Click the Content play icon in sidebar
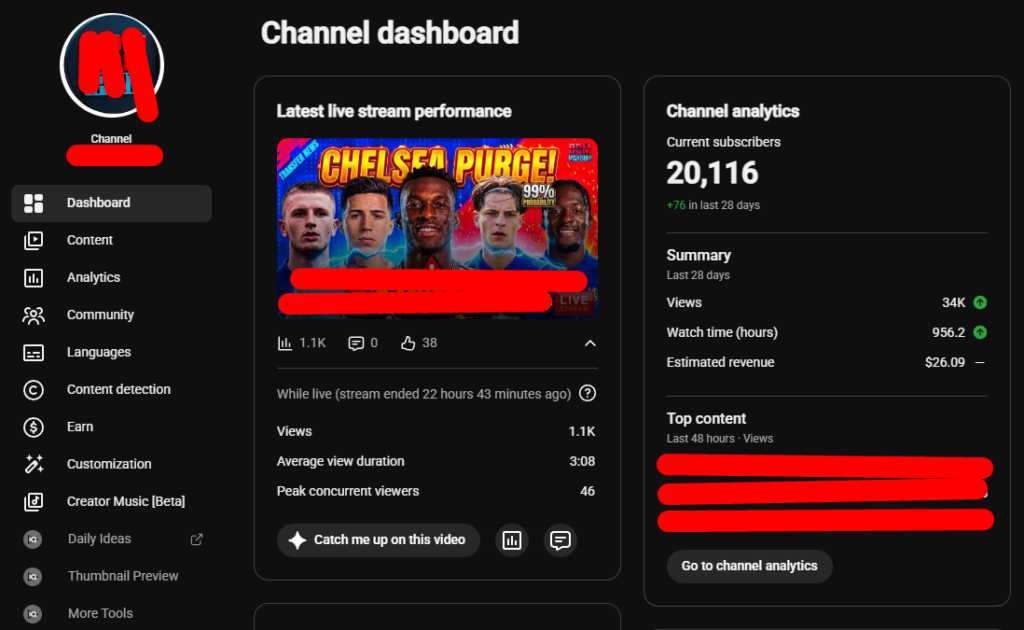 [x=33, y=240]
